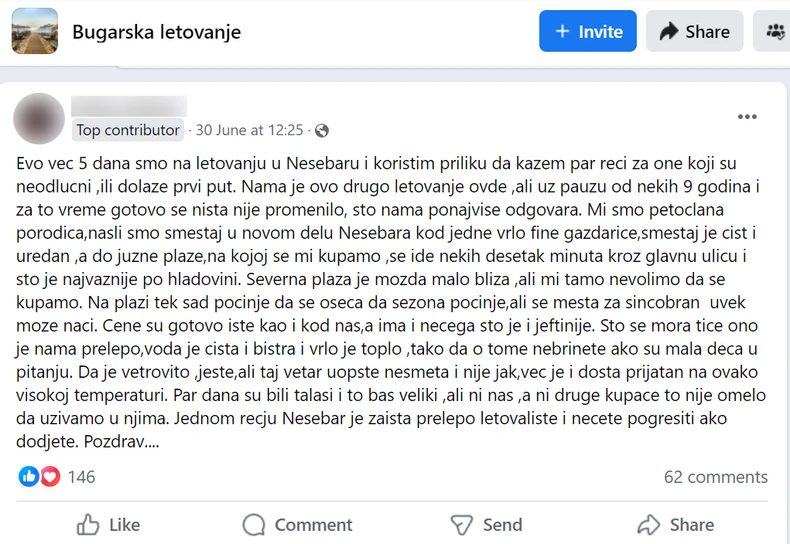
Task: View who reacted via the 146 count
Action: 81,477
